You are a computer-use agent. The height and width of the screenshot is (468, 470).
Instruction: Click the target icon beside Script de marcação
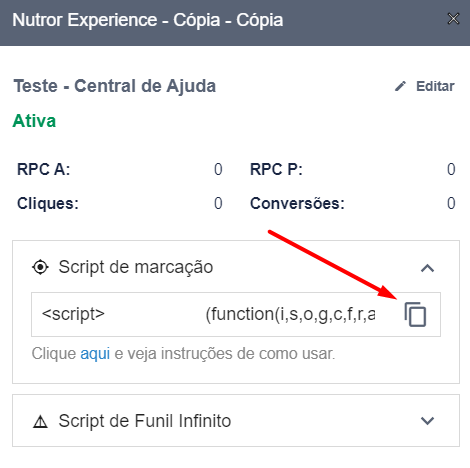coord(41,267)
